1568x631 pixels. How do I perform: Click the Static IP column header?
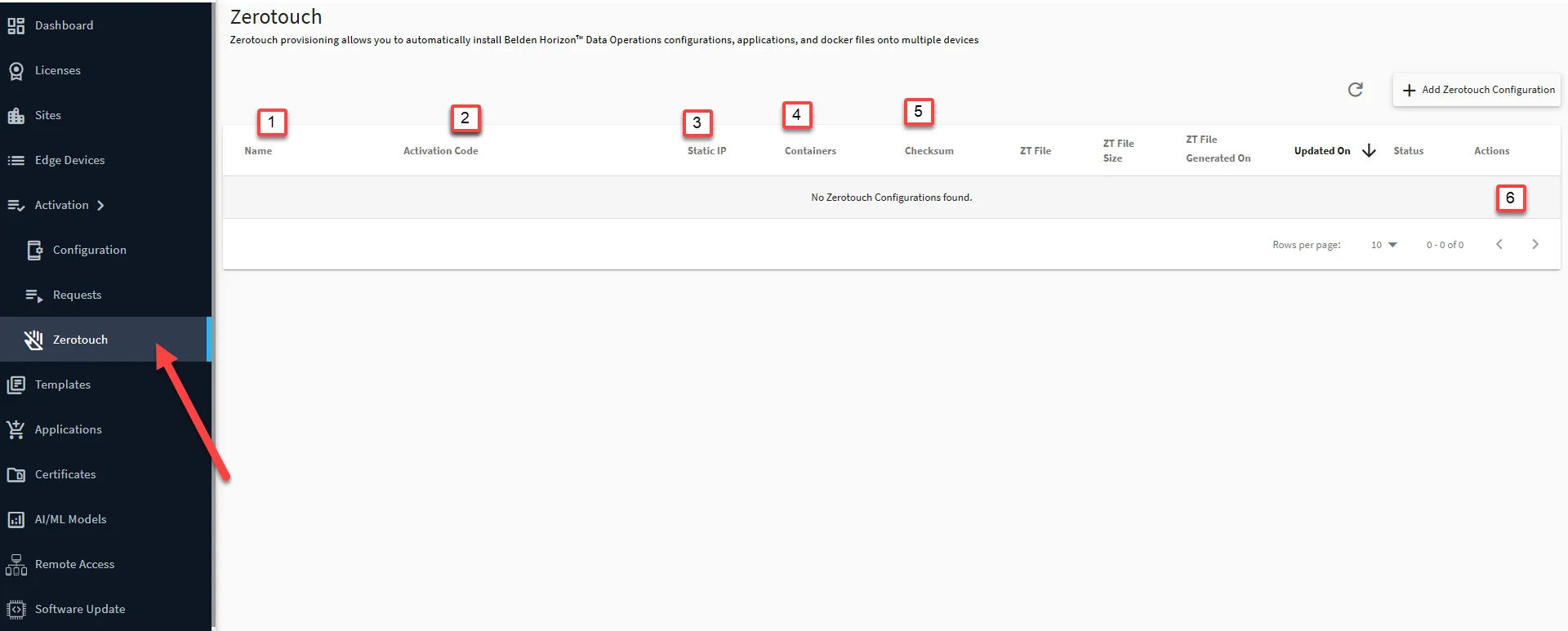click(706, 151)
